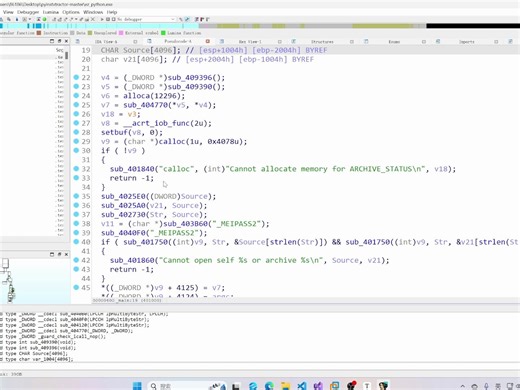Click the External symbol legend swatch
This screenshot has height=390, width=520.
tap(121, 33)
